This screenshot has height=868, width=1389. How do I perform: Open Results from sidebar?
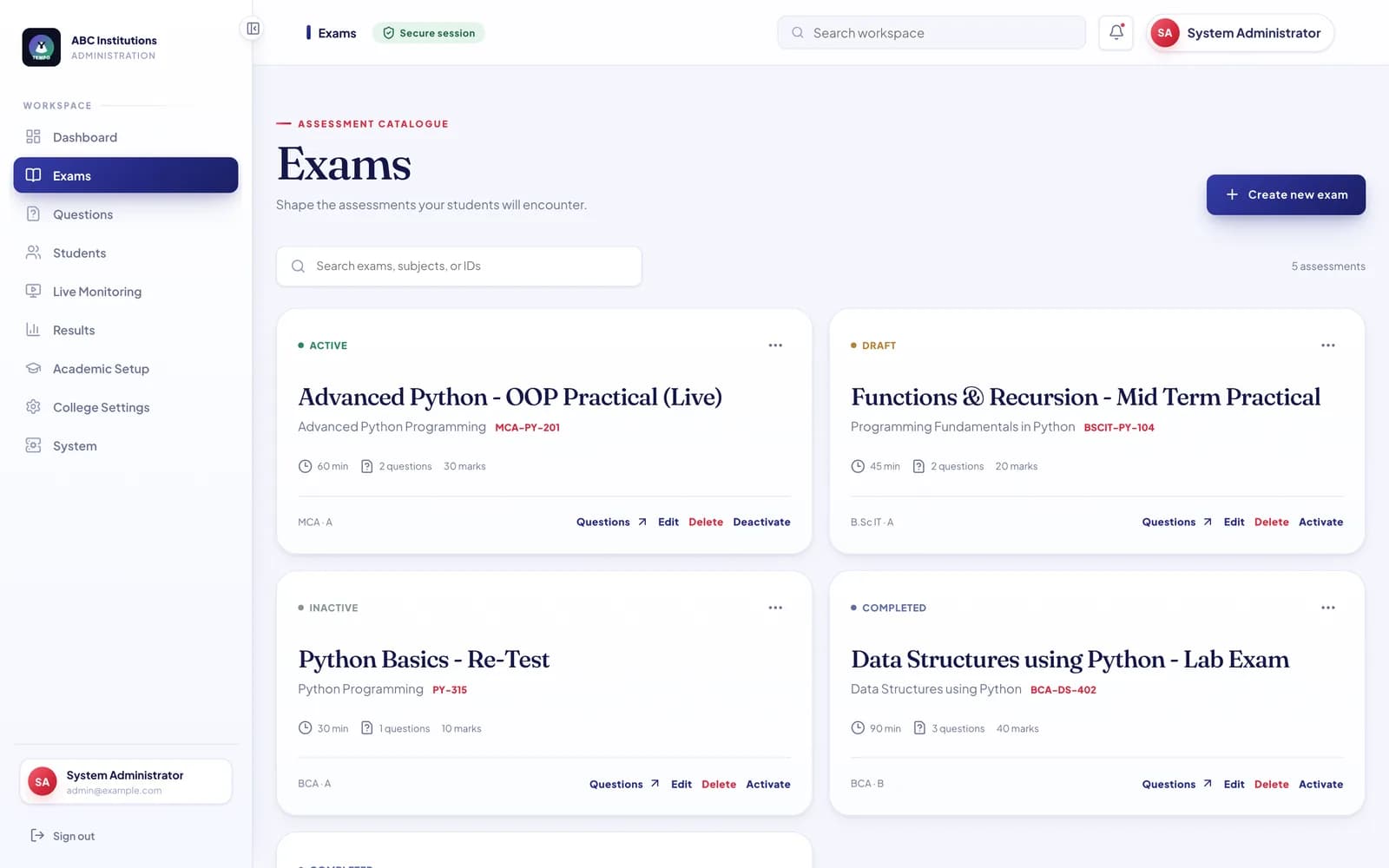click(x=126, y=330)
